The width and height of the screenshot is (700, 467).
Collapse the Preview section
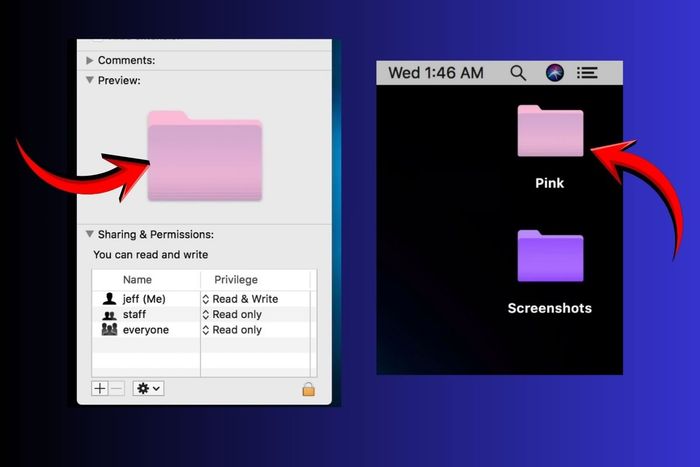[x=90, y=80]
